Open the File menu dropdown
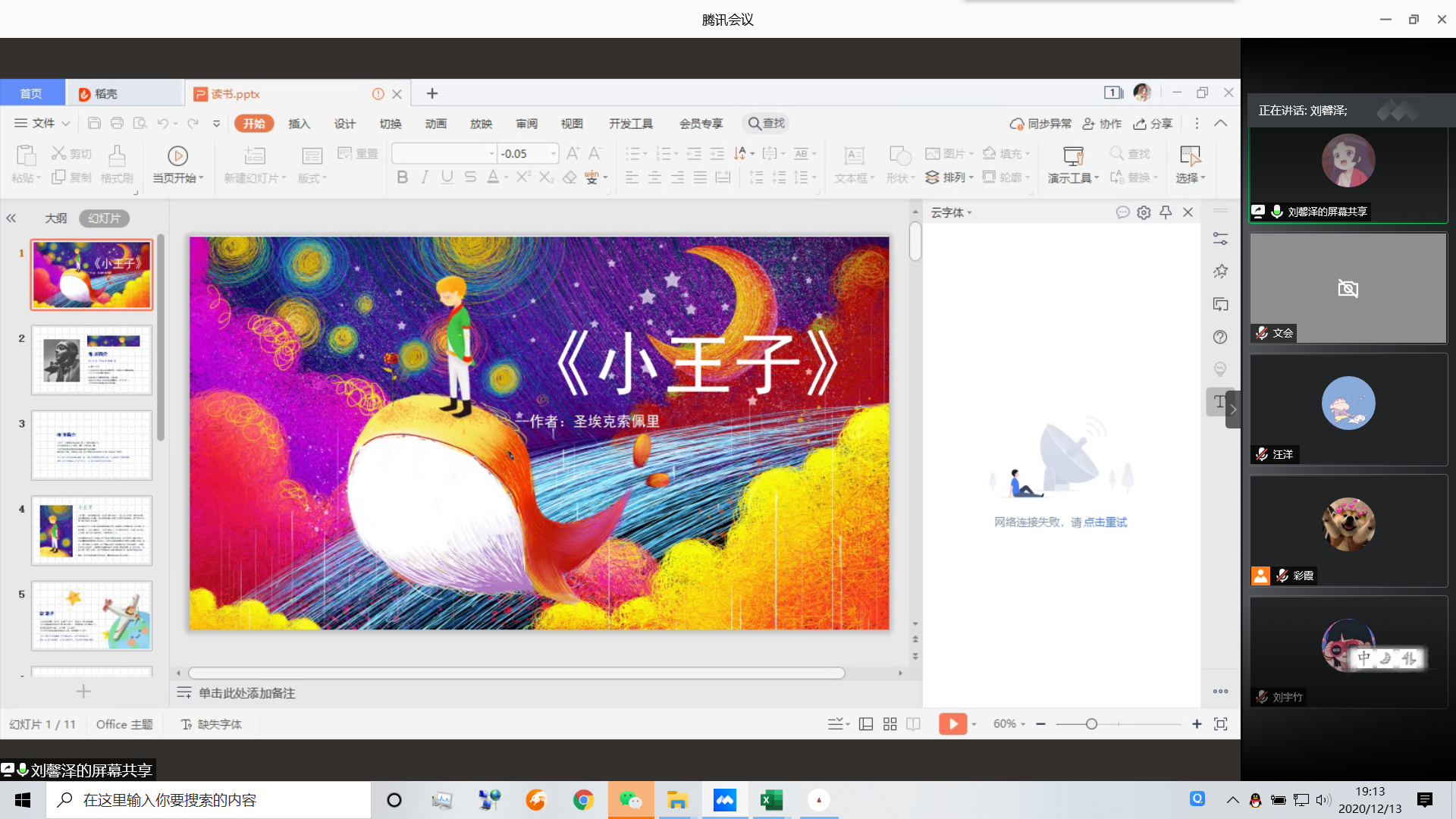 tap(42, 123)
